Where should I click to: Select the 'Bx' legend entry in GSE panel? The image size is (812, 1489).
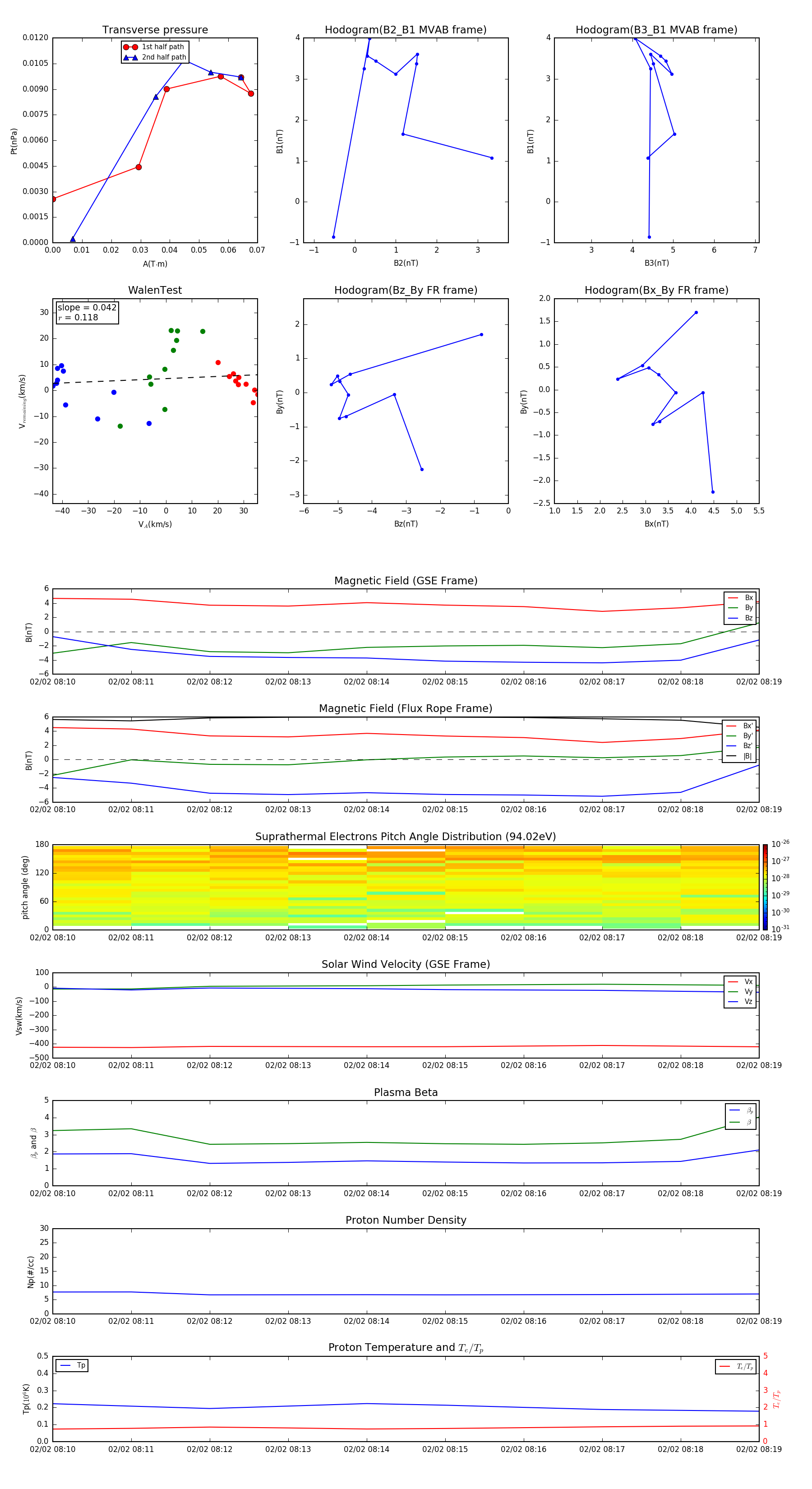[x=740, y=598]
